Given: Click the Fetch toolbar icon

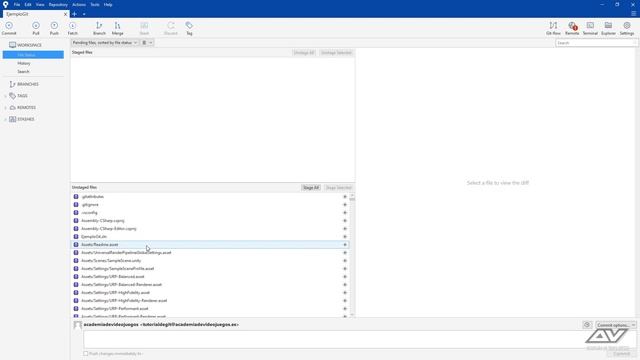Looking at the screenshot, I should tap(73, 28).
